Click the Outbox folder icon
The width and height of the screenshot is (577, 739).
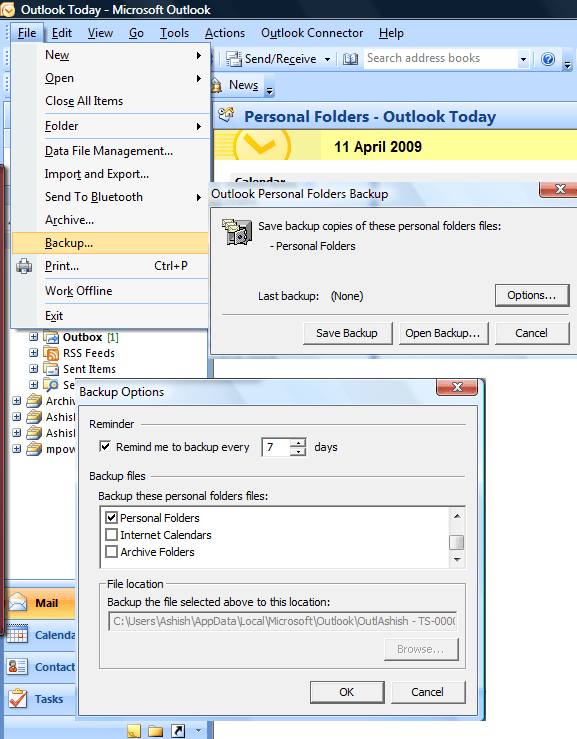pyautogui.click(x=51, y=337)
